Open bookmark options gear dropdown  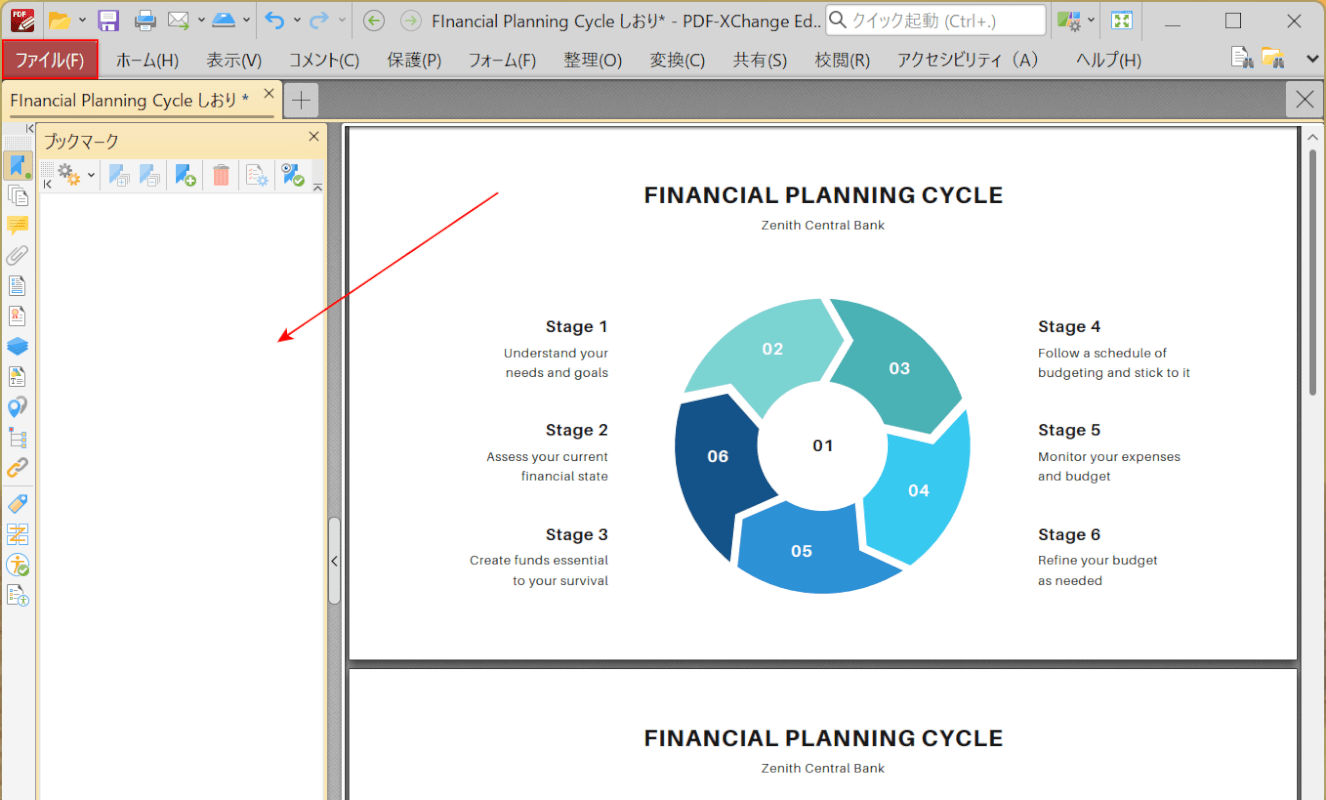coord(76,176)
